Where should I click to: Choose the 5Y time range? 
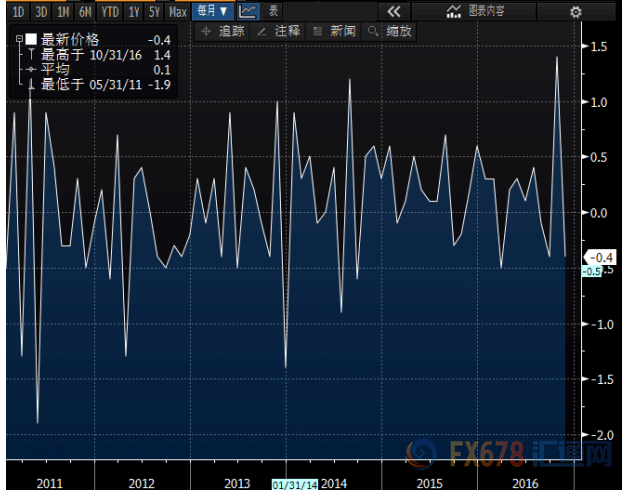tap(154, 12)
